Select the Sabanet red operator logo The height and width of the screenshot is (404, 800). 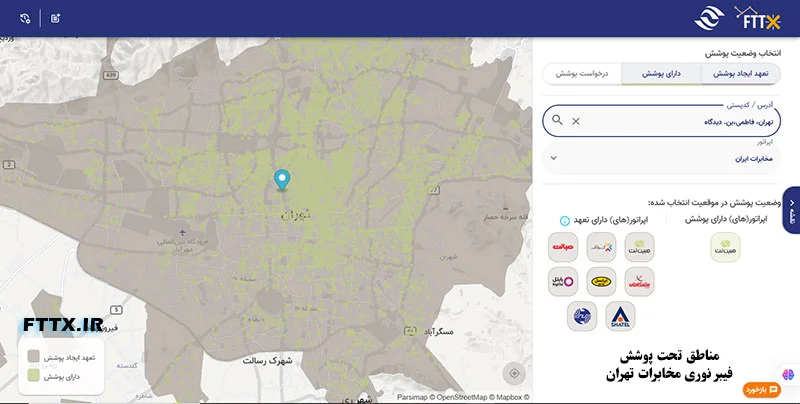click(563, 247)
